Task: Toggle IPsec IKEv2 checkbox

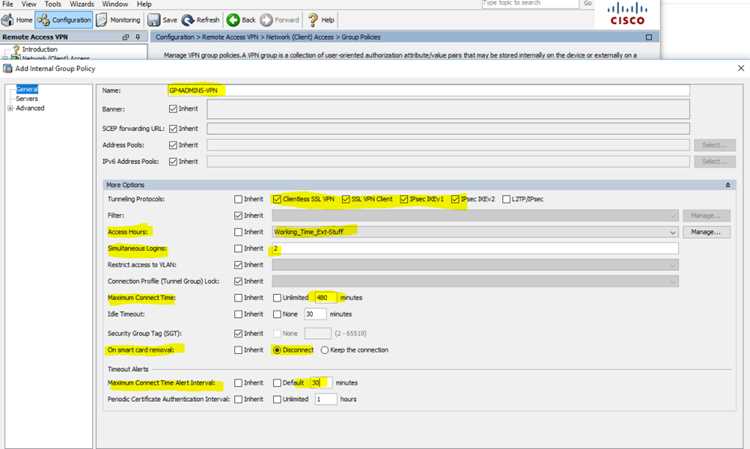Action: point(455,199)
